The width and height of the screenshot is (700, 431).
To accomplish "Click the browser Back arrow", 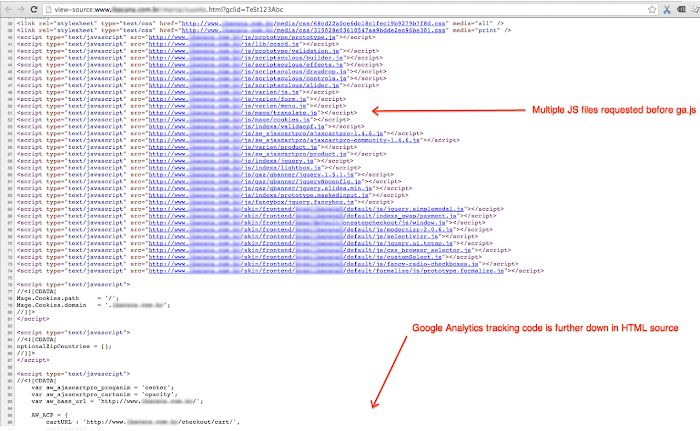I will click(9, 8).
